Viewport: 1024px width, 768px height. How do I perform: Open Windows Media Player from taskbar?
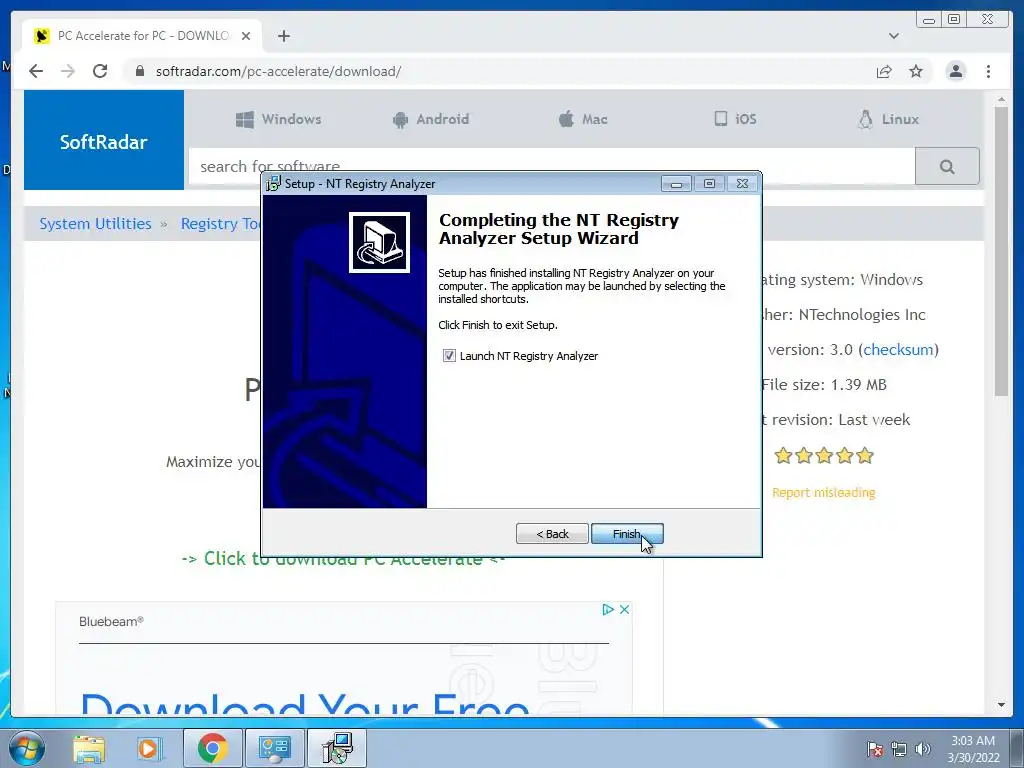click(149, 748)
